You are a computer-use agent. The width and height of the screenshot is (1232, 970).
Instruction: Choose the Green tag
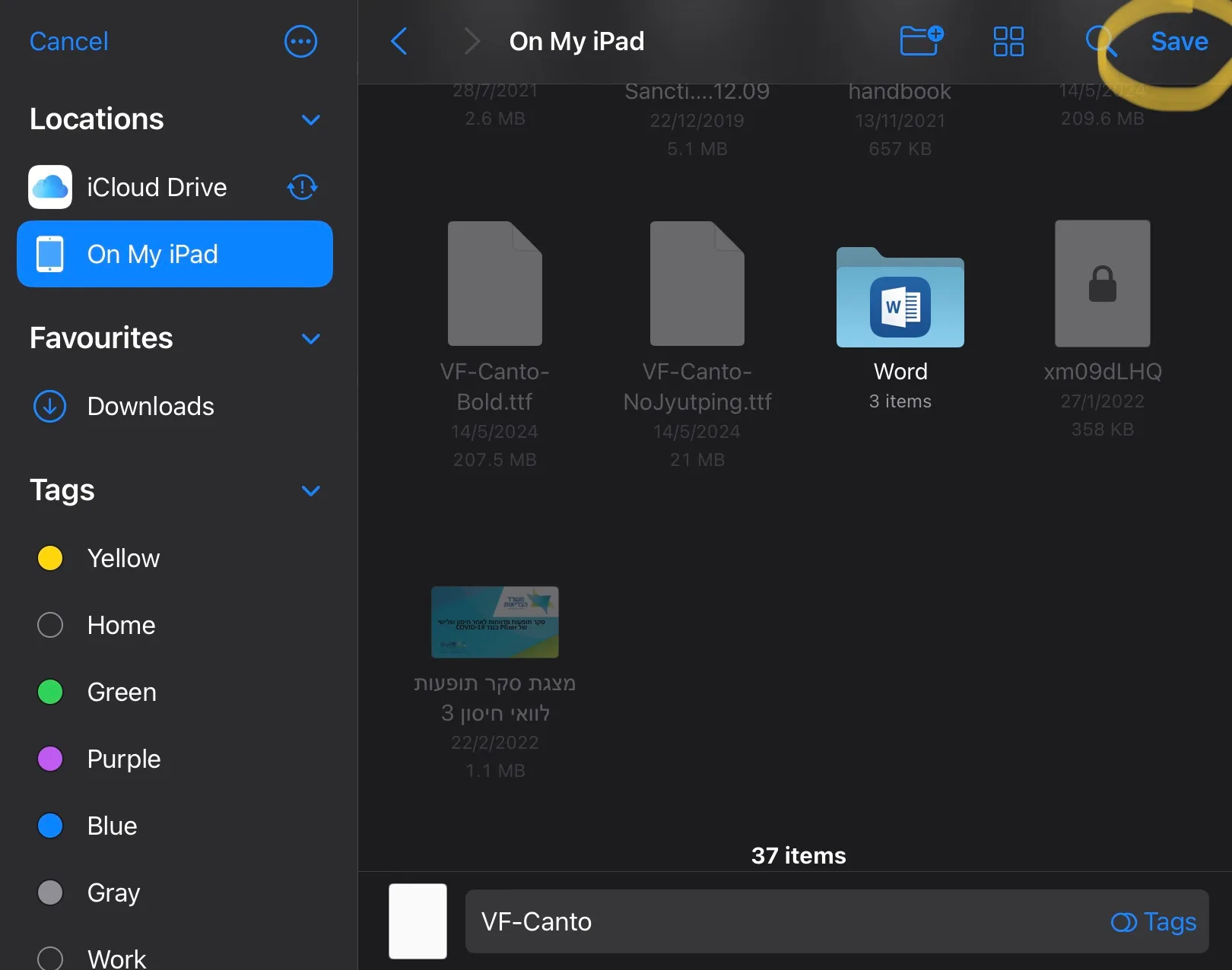click(175, 692)
